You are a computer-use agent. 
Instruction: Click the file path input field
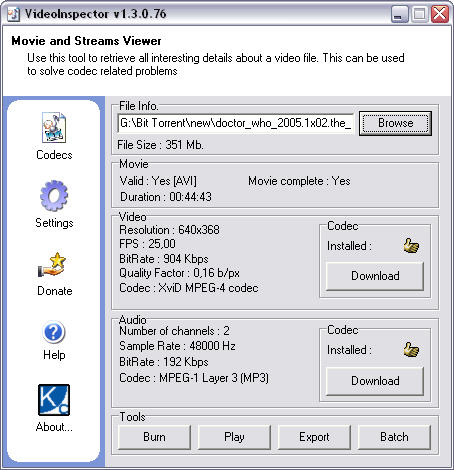[x=235, y=123]
